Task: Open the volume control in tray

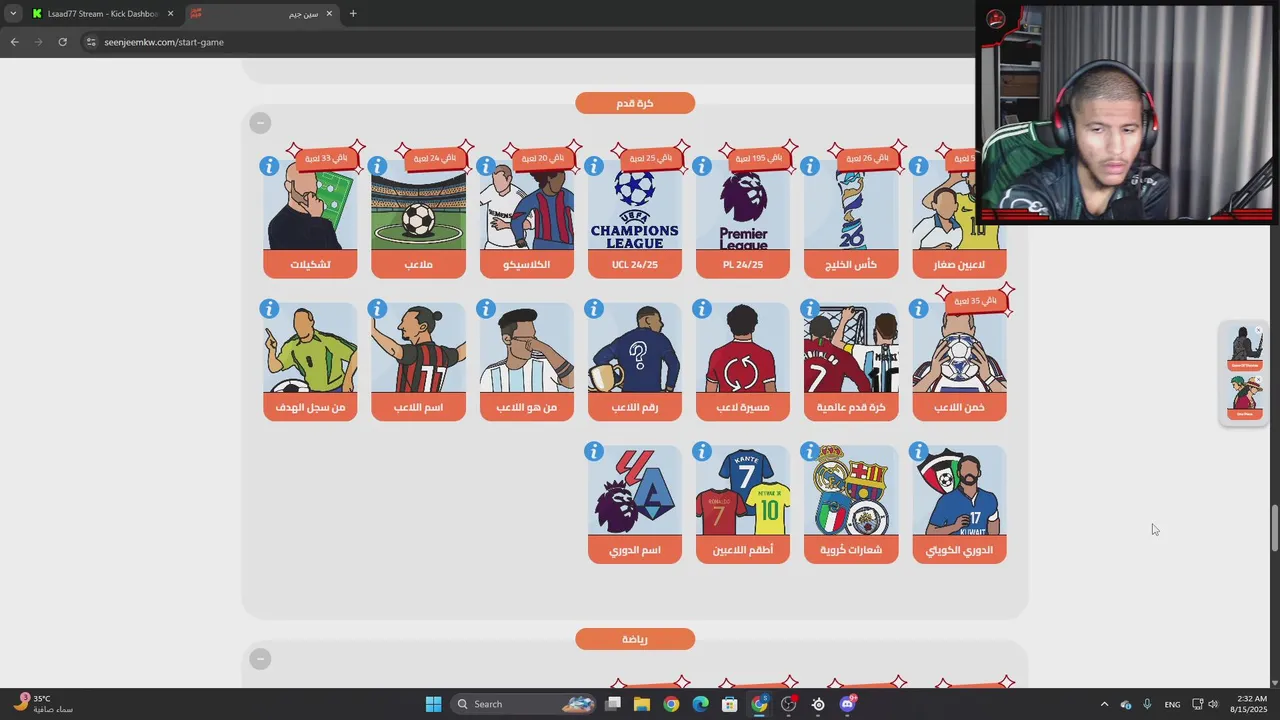Action: 1213,704
